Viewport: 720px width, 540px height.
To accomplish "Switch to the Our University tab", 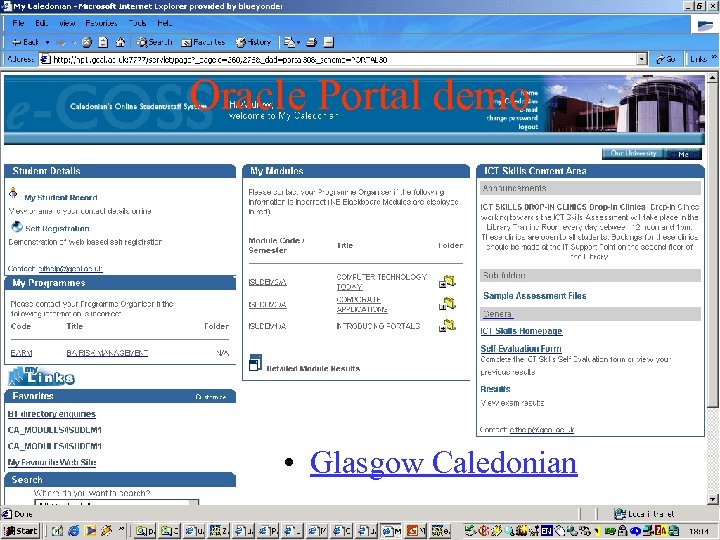I will click(633, 153).
